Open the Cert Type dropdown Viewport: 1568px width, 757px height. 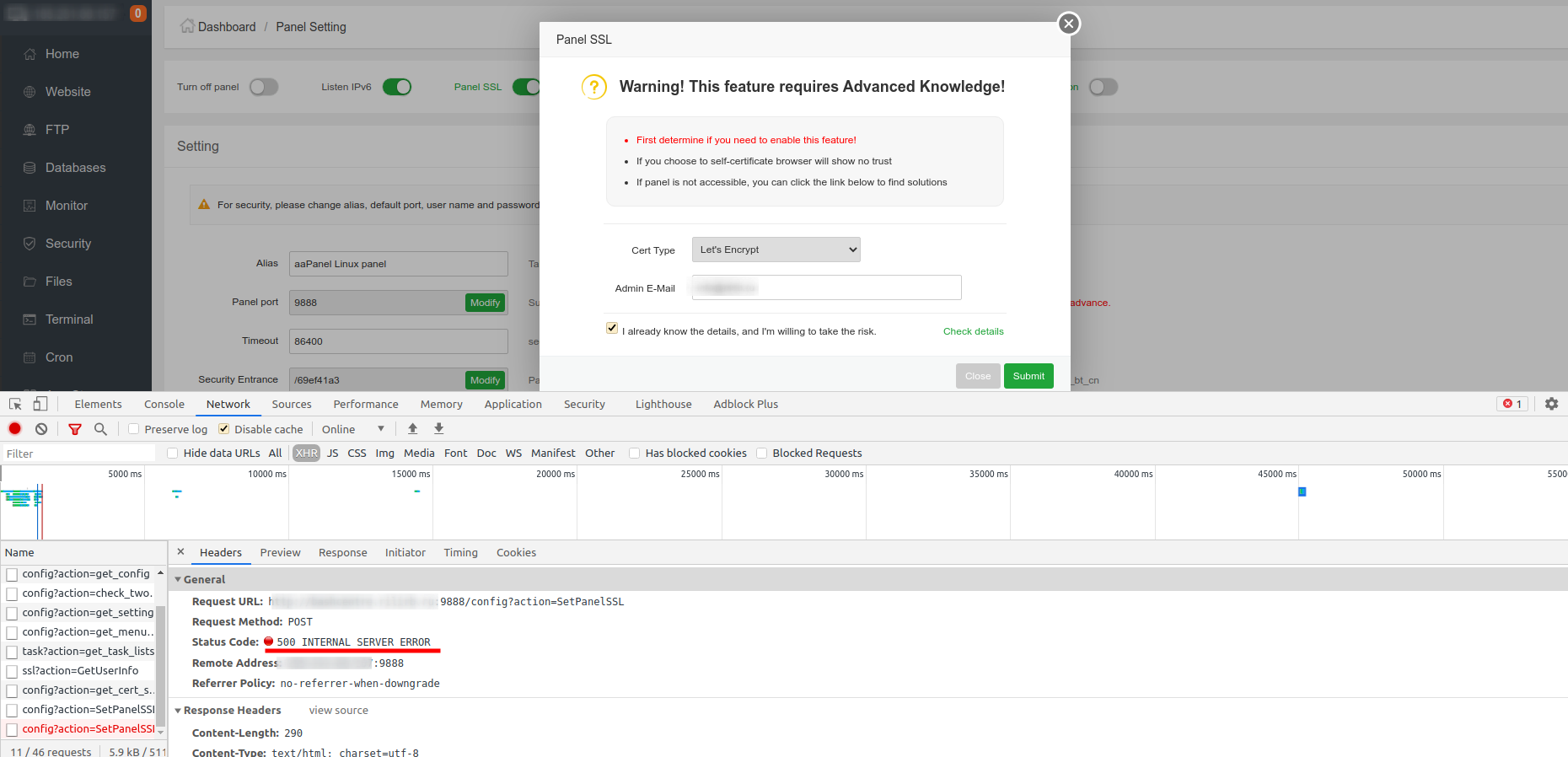(x=776, y=250)
